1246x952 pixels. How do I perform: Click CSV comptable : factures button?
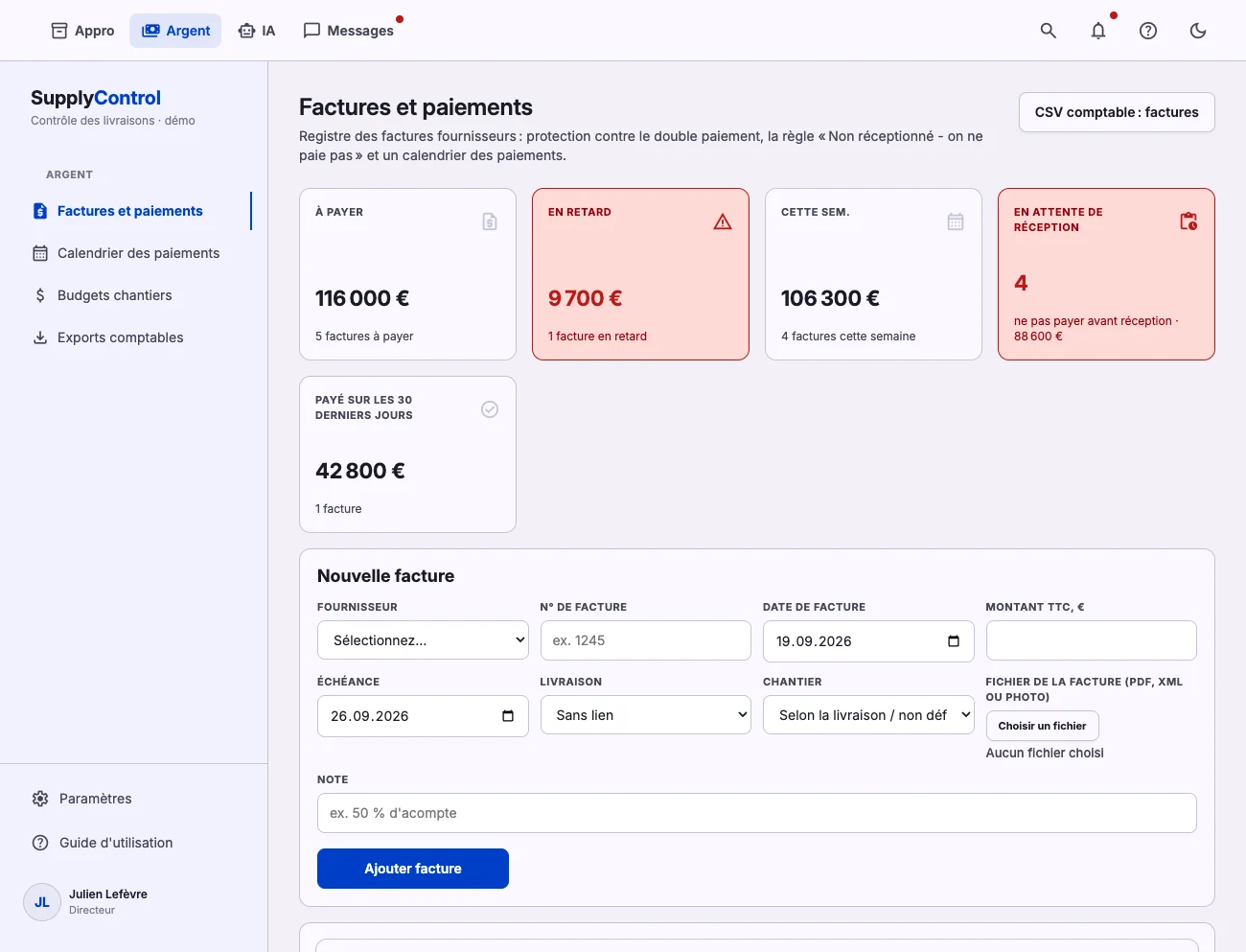(x=1117, y=112)
